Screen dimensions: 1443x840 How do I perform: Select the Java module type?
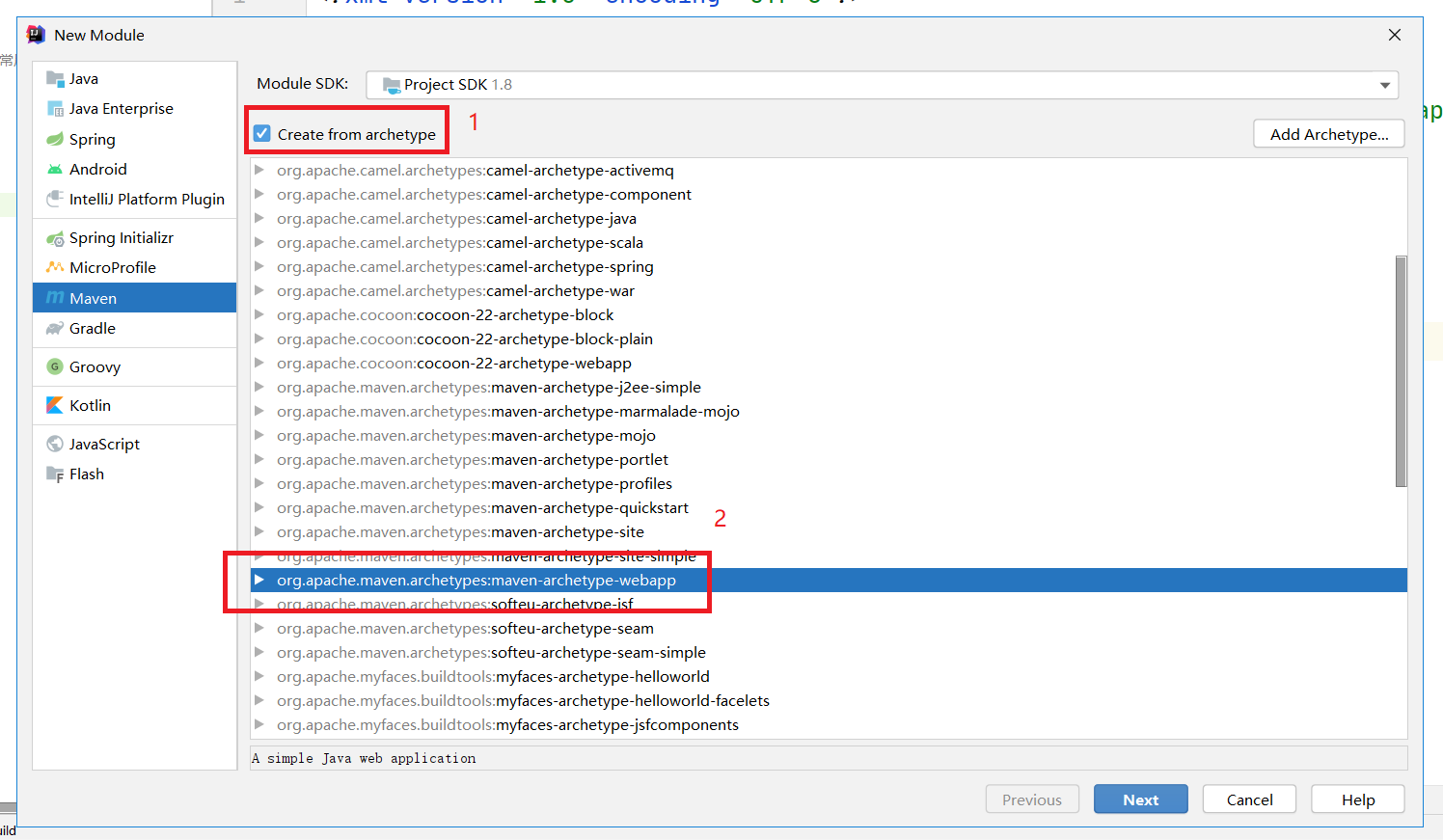pos(135,79)
